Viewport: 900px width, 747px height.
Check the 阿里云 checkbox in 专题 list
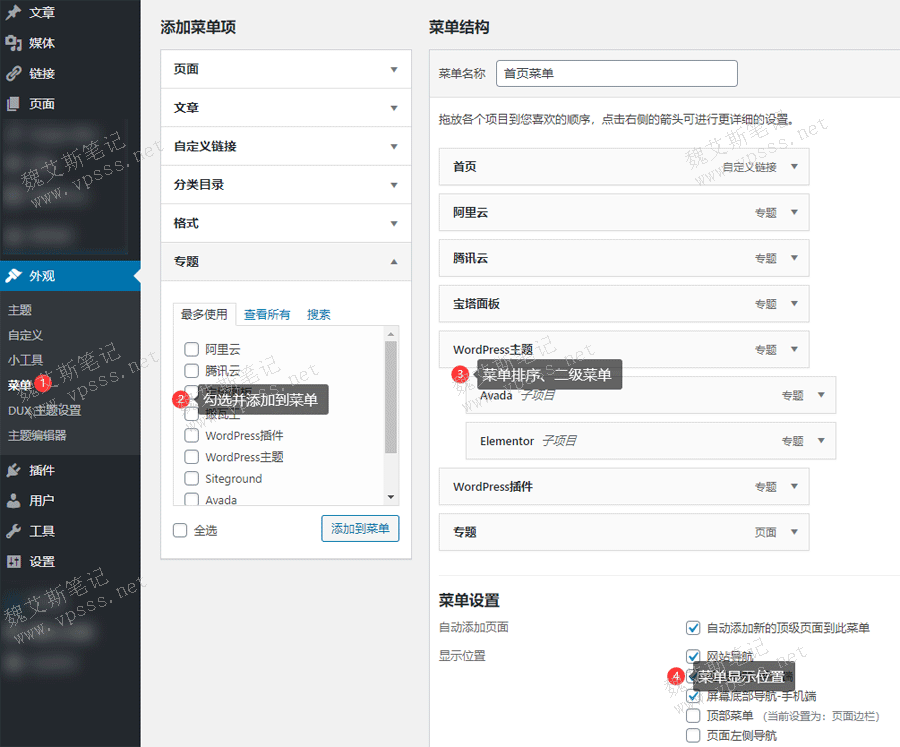[x=191, y=349]
